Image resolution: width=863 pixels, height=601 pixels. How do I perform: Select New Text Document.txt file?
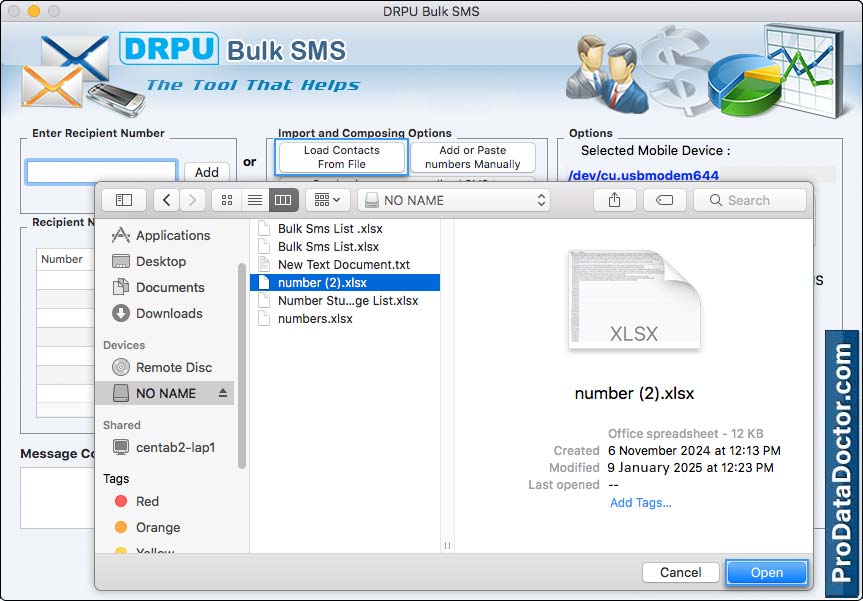tap(343, 265)
